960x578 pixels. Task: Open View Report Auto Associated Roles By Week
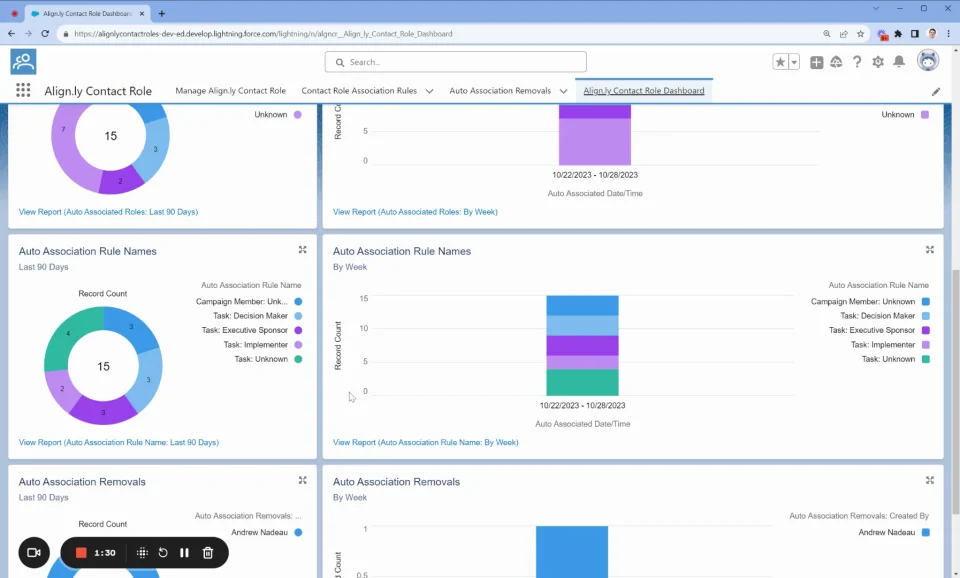pyautogui.click(x=415, y=212)
